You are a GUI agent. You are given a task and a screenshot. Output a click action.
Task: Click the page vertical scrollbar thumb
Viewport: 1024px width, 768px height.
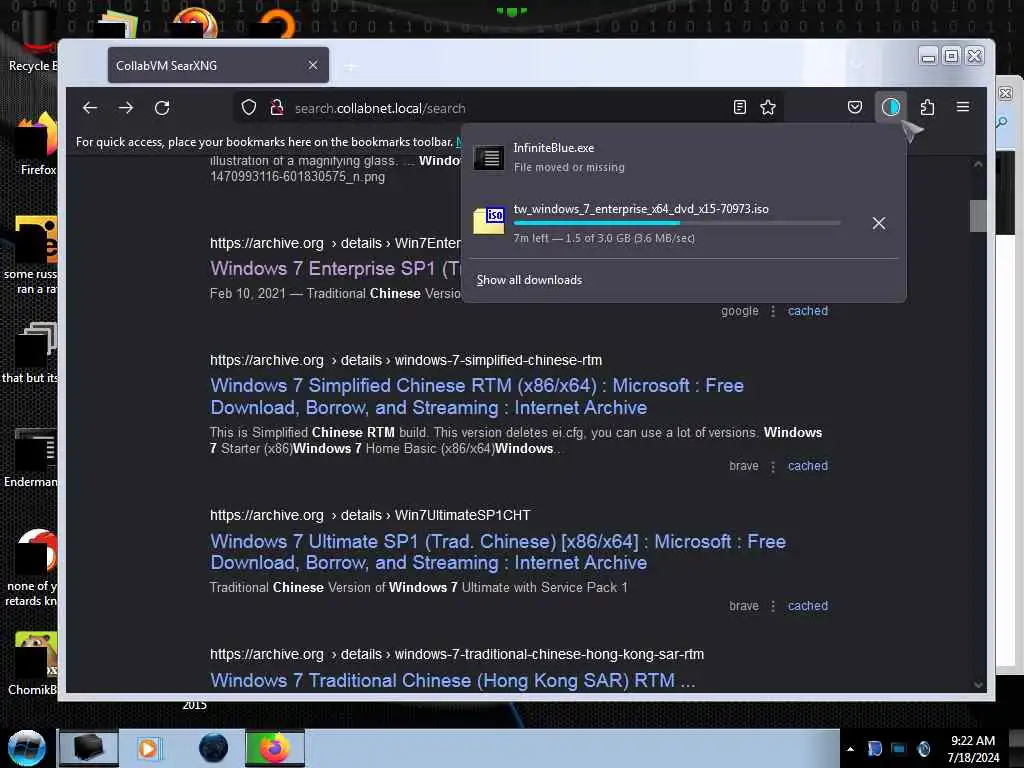tap(978, 216)
